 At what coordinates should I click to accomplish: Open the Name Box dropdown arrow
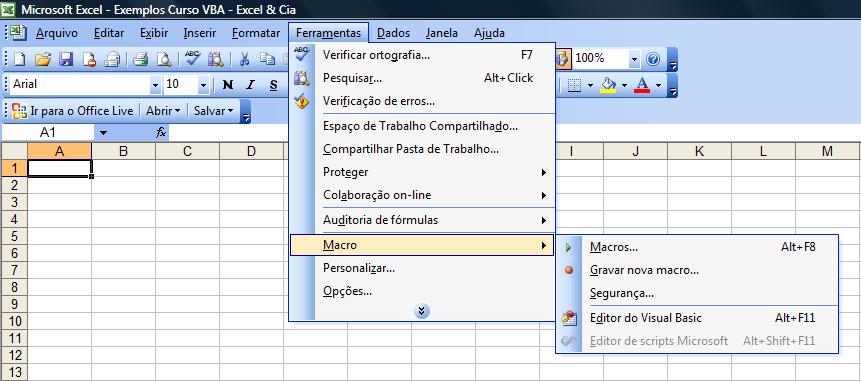(104, 132)
